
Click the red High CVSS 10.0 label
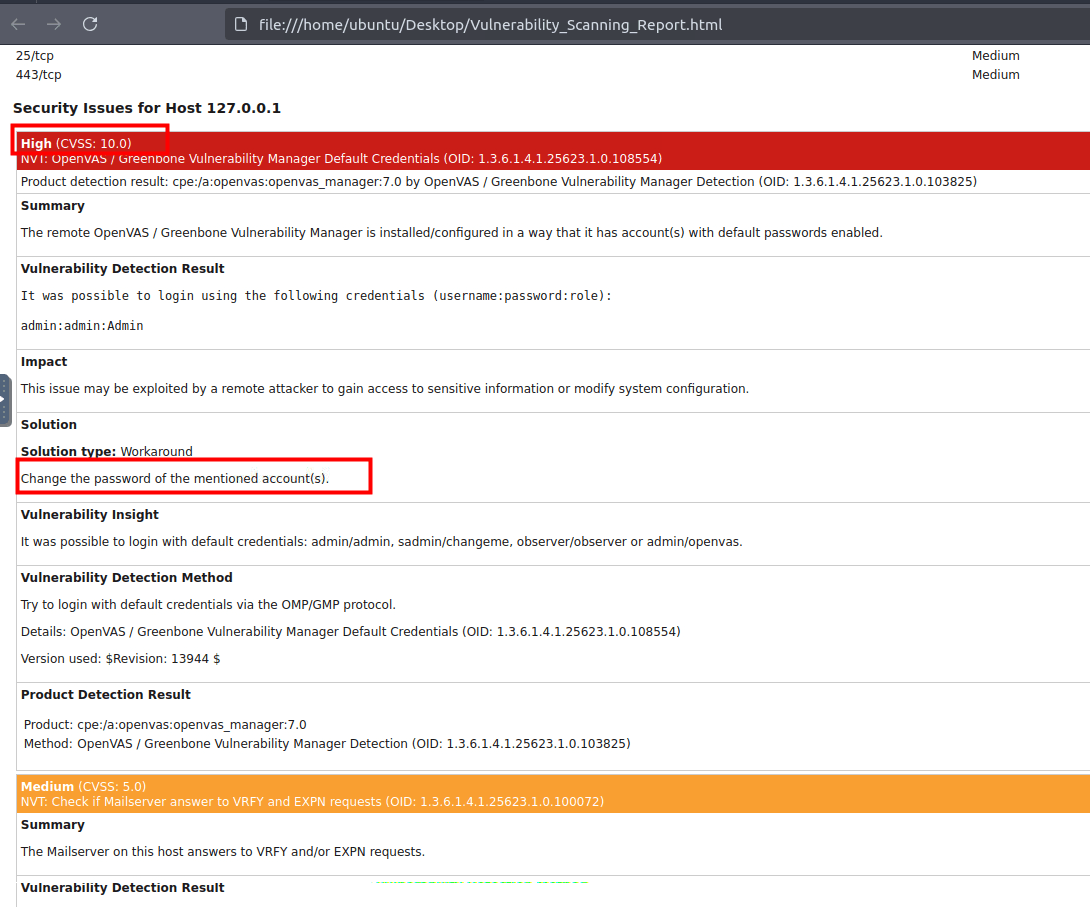point(76,143)
